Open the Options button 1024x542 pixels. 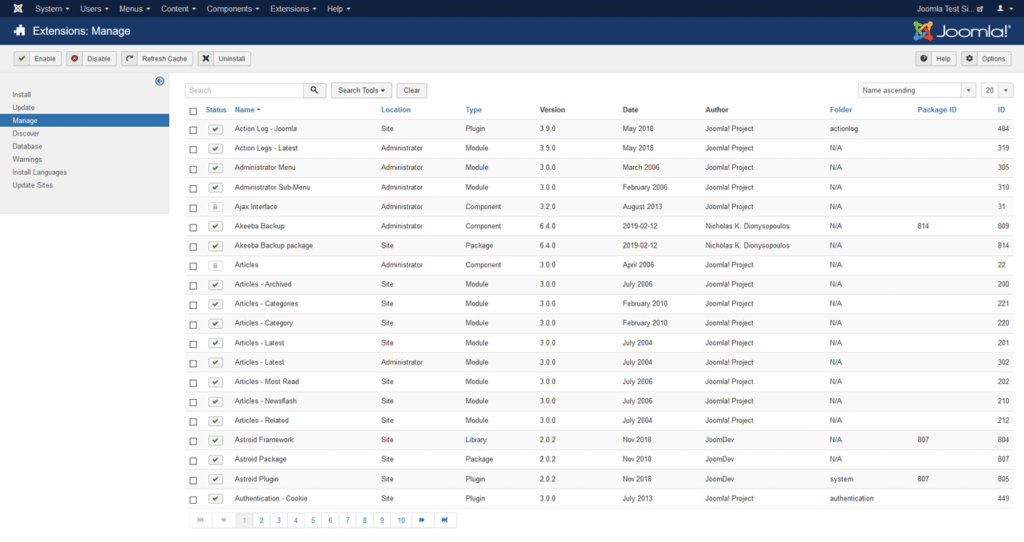[986, 59]
